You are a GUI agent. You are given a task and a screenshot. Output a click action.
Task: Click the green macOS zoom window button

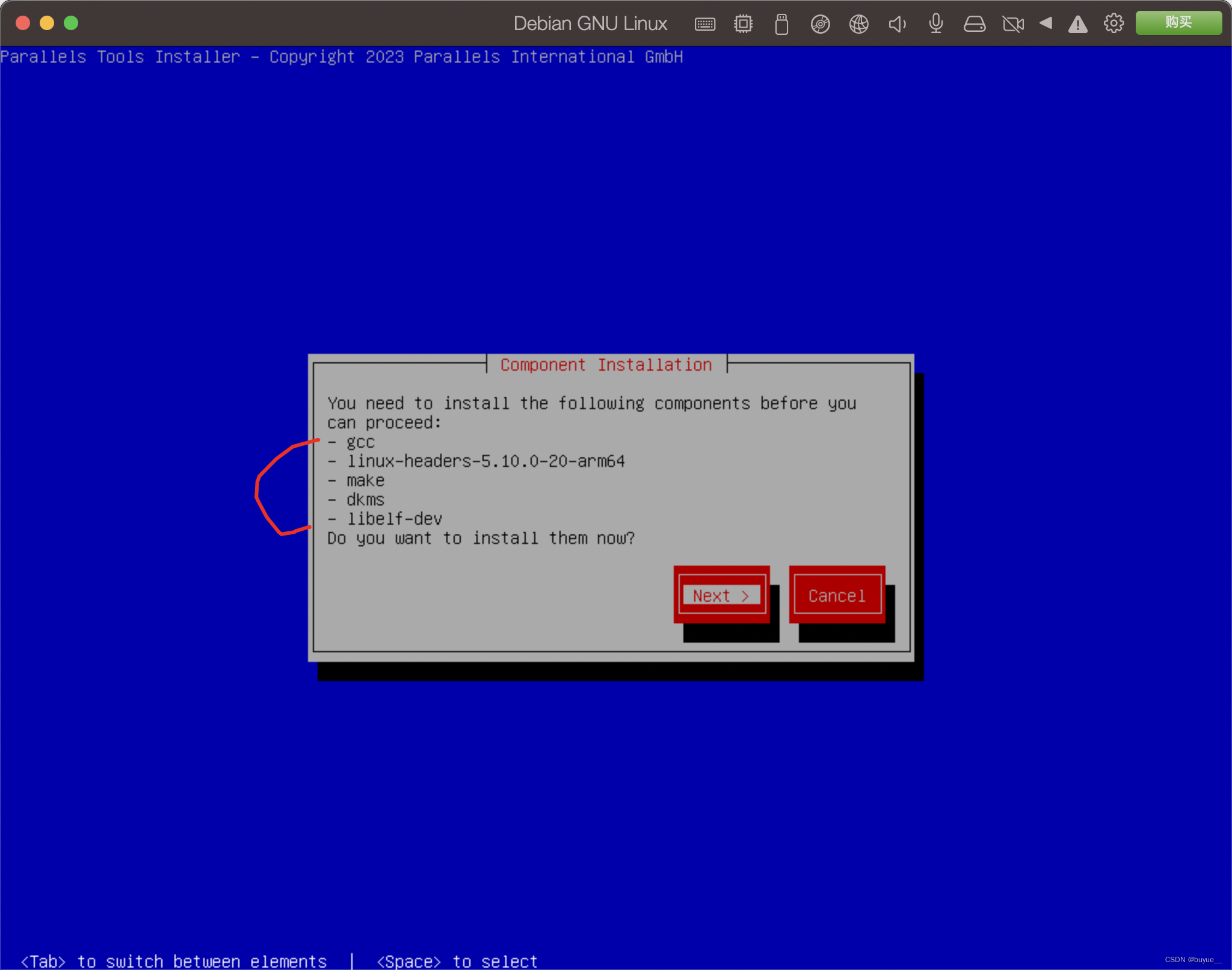coord(71,23)
